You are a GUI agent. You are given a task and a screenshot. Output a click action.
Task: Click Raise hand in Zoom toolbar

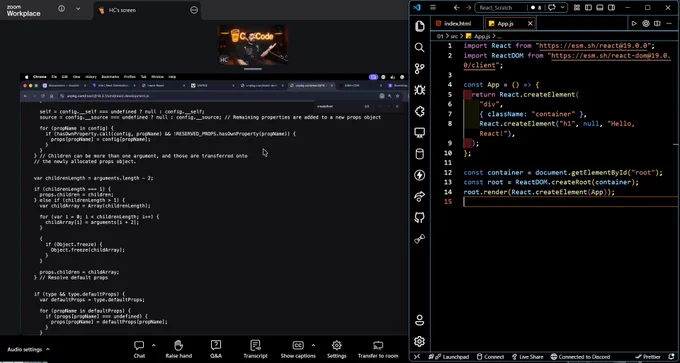pyautogui.click(x=178, y=349)
